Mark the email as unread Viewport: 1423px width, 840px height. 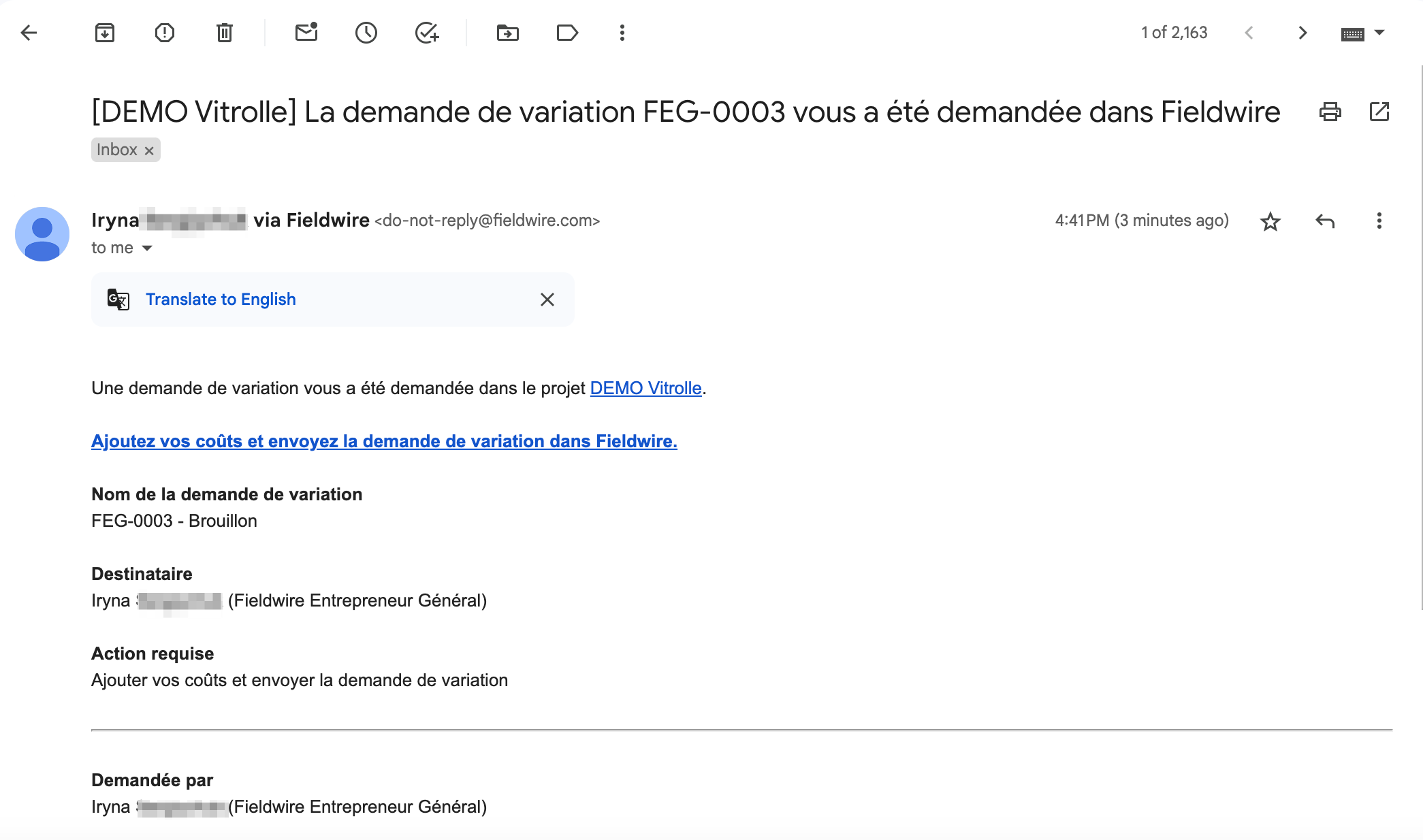(x=306, y=33)
